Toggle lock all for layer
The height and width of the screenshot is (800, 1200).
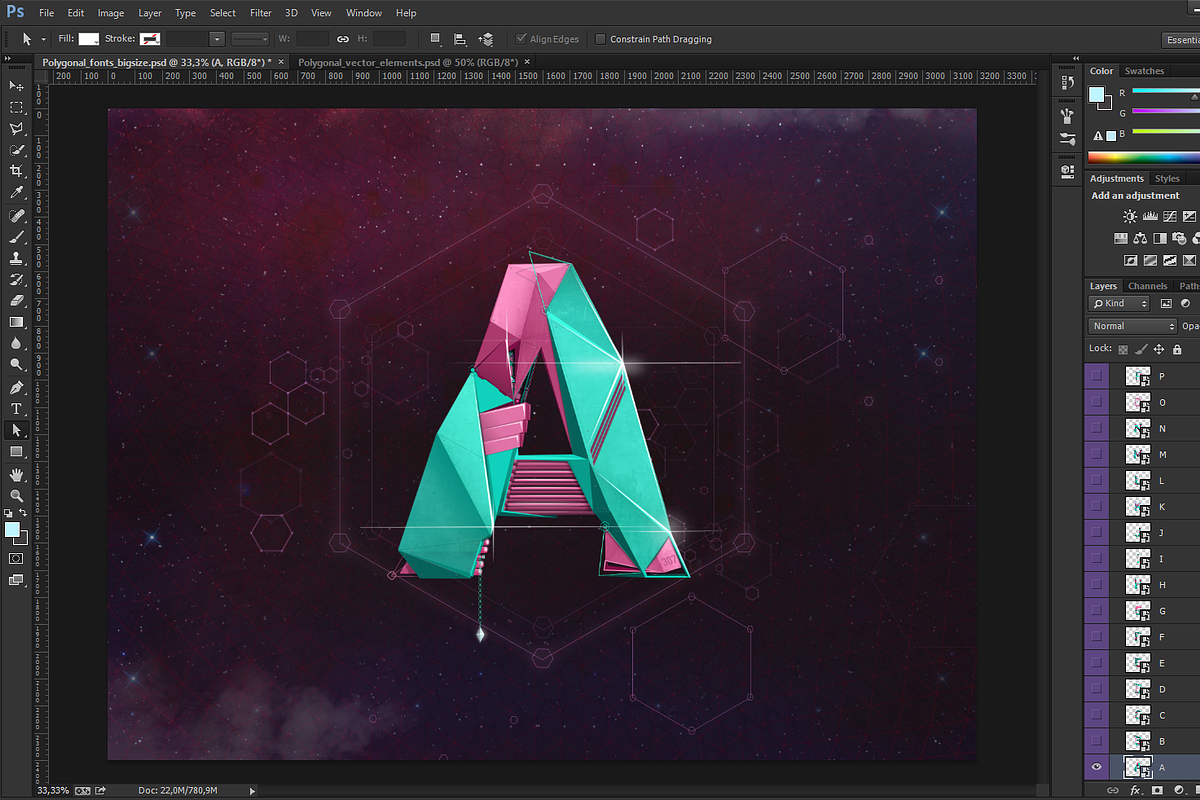coord(1177,349)
